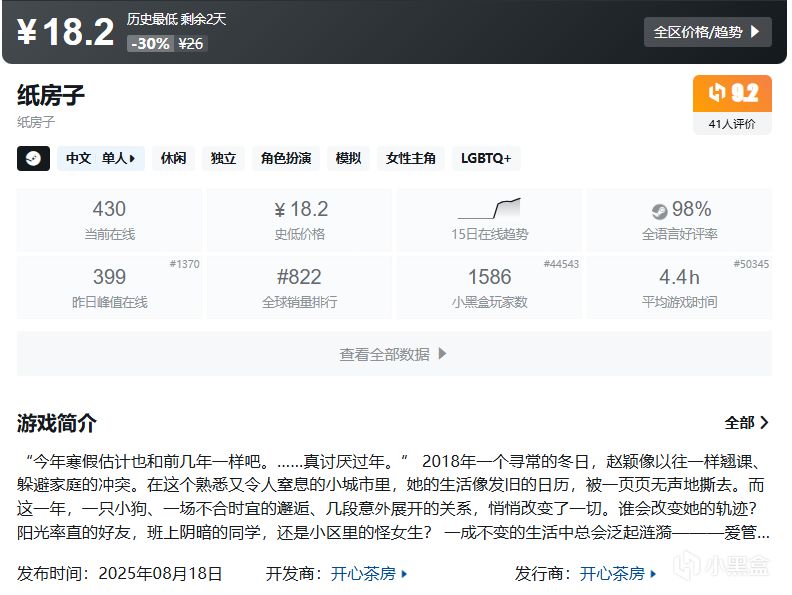Select the 女性主角 tag

coord(411,159)
